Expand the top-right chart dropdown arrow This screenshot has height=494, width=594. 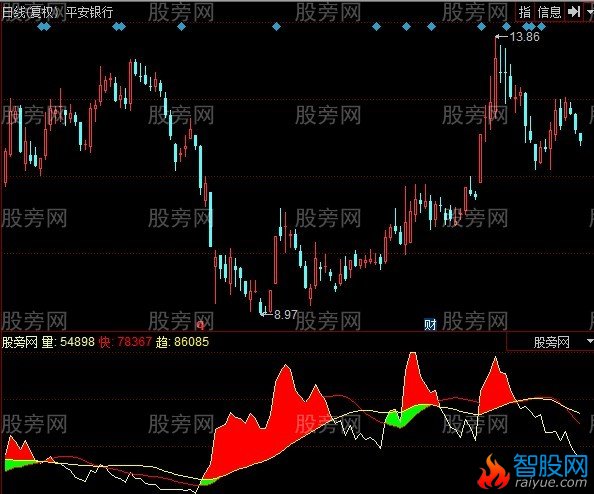[589, 12]
